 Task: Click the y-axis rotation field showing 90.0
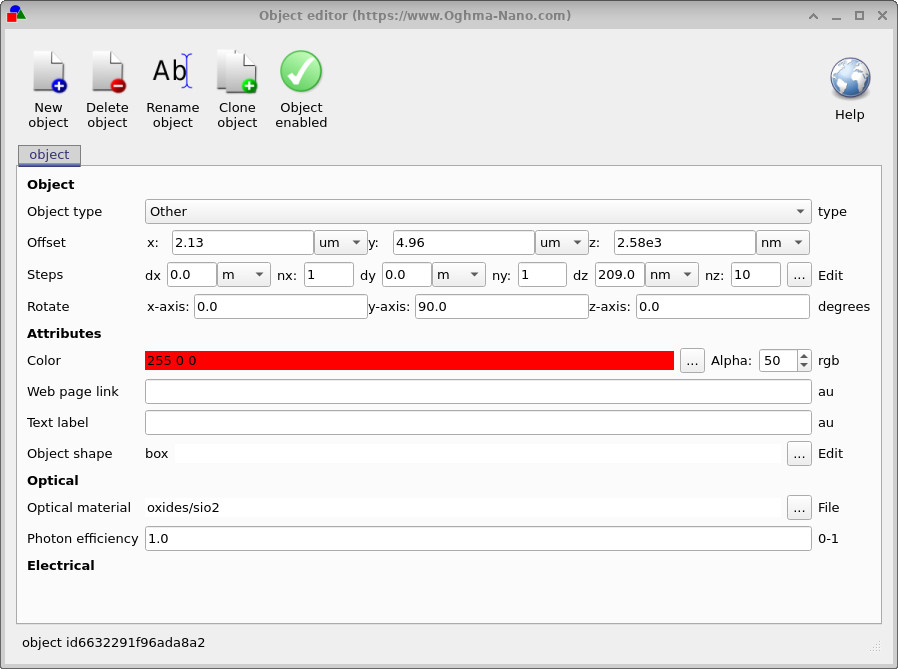(x=502, y=306)
